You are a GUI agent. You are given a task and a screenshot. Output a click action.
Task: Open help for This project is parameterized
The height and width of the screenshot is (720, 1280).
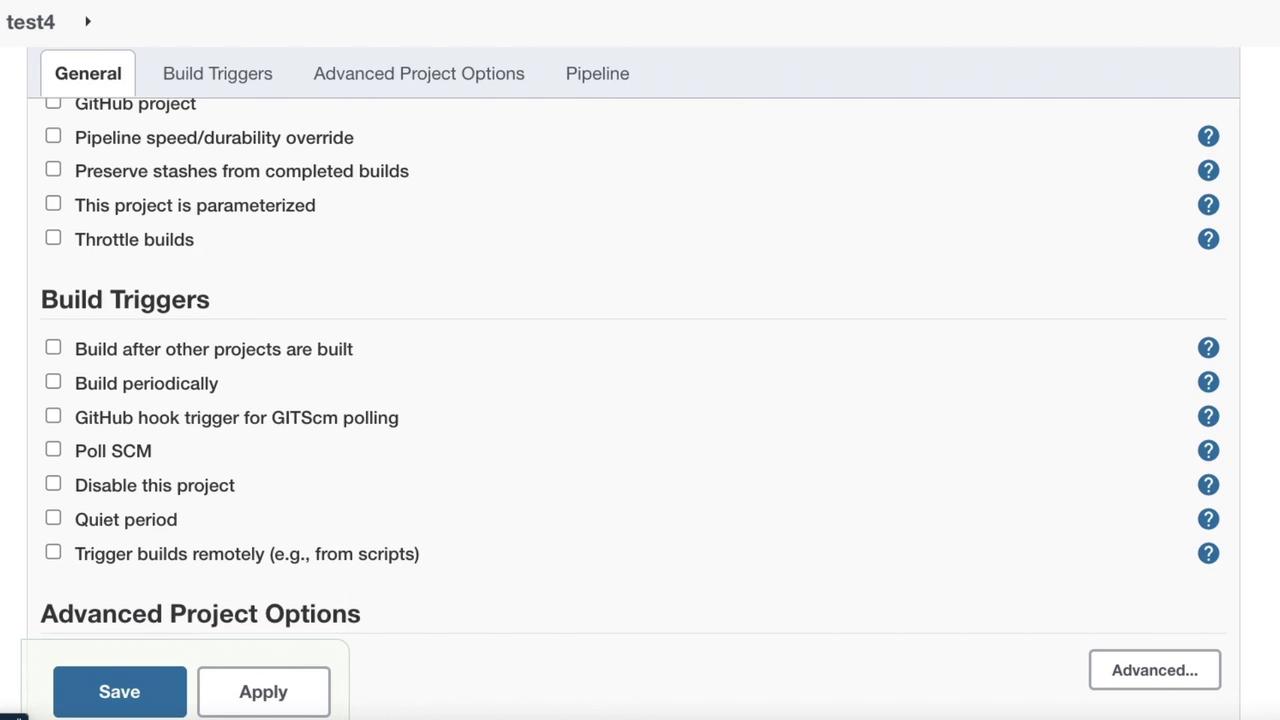(x=1208, y=205)
